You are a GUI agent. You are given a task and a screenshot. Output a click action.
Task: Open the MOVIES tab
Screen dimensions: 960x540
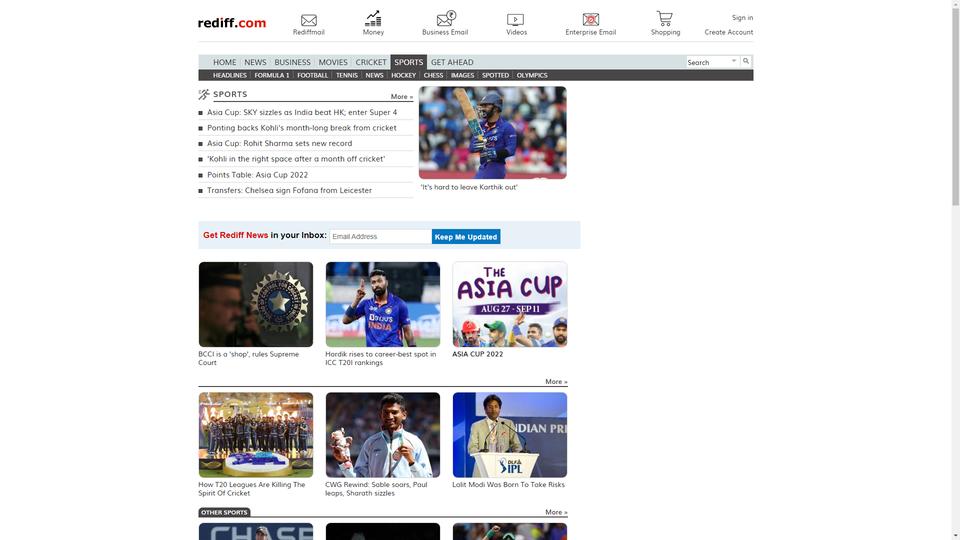point(333,62)
